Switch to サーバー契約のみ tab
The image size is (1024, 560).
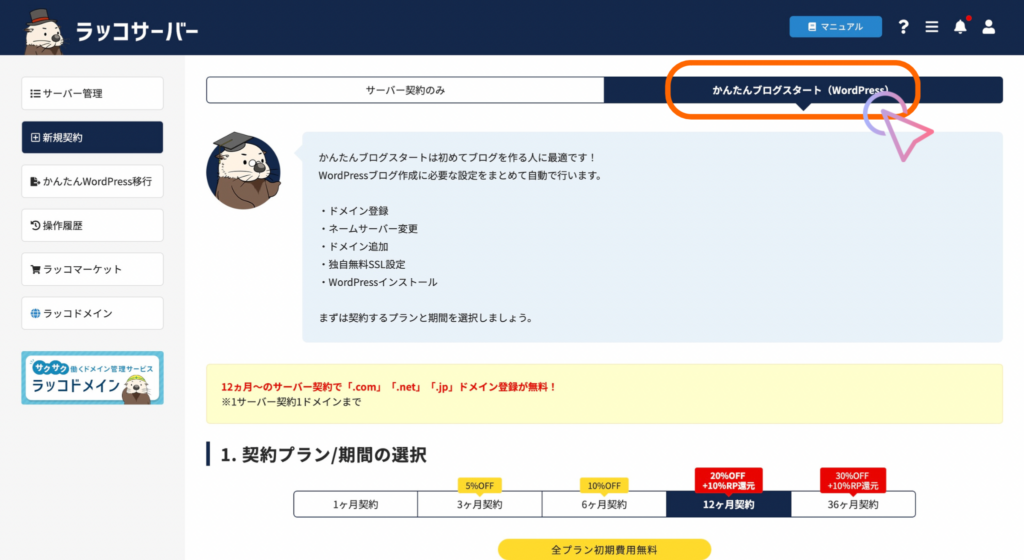pos(405,90)
